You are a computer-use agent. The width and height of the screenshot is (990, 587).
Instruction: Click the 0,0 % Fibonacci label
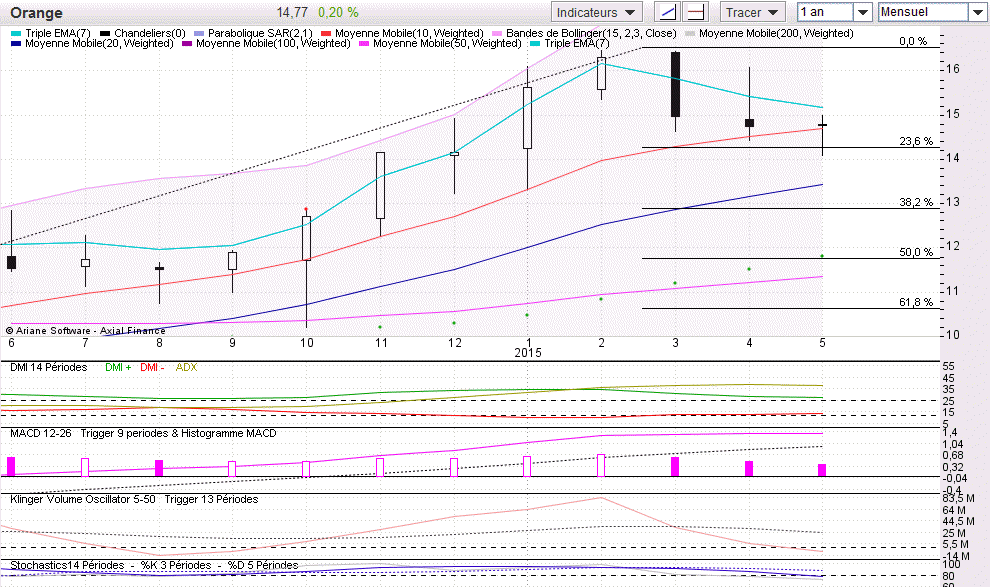pos(913,41)
